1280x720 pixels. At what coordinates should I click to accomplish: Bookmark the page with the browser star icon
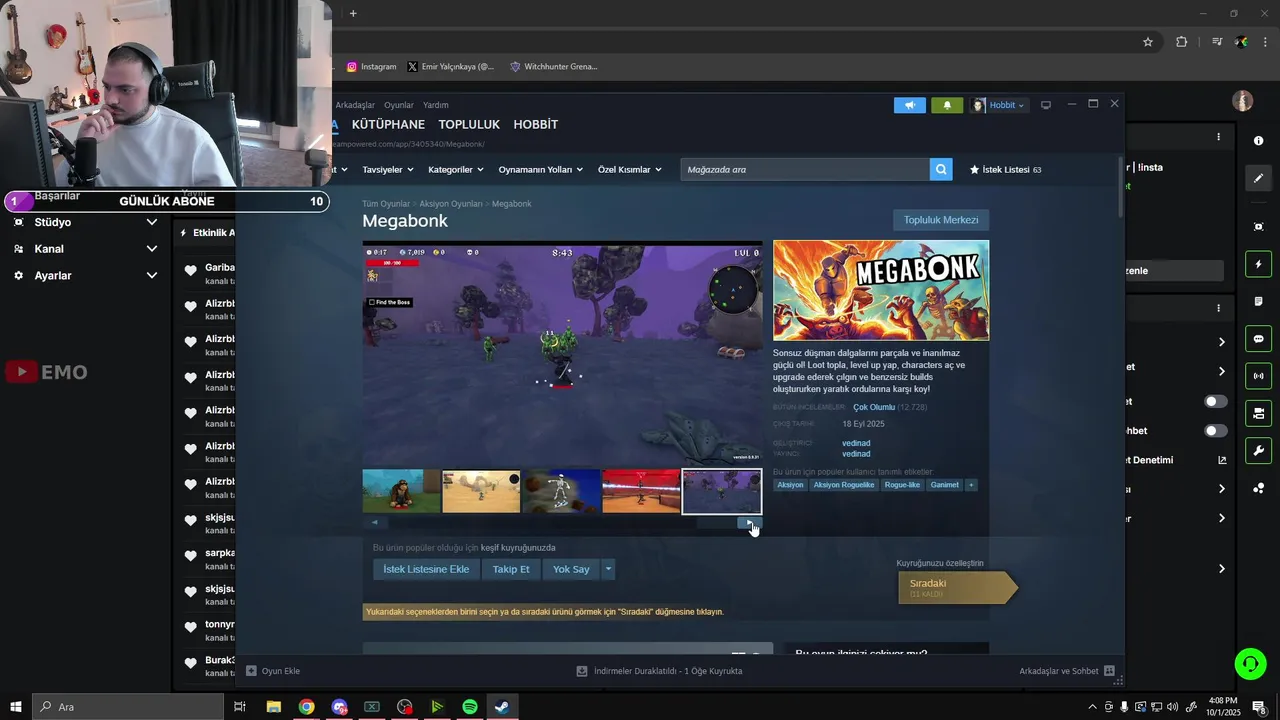coord(1148,42)
